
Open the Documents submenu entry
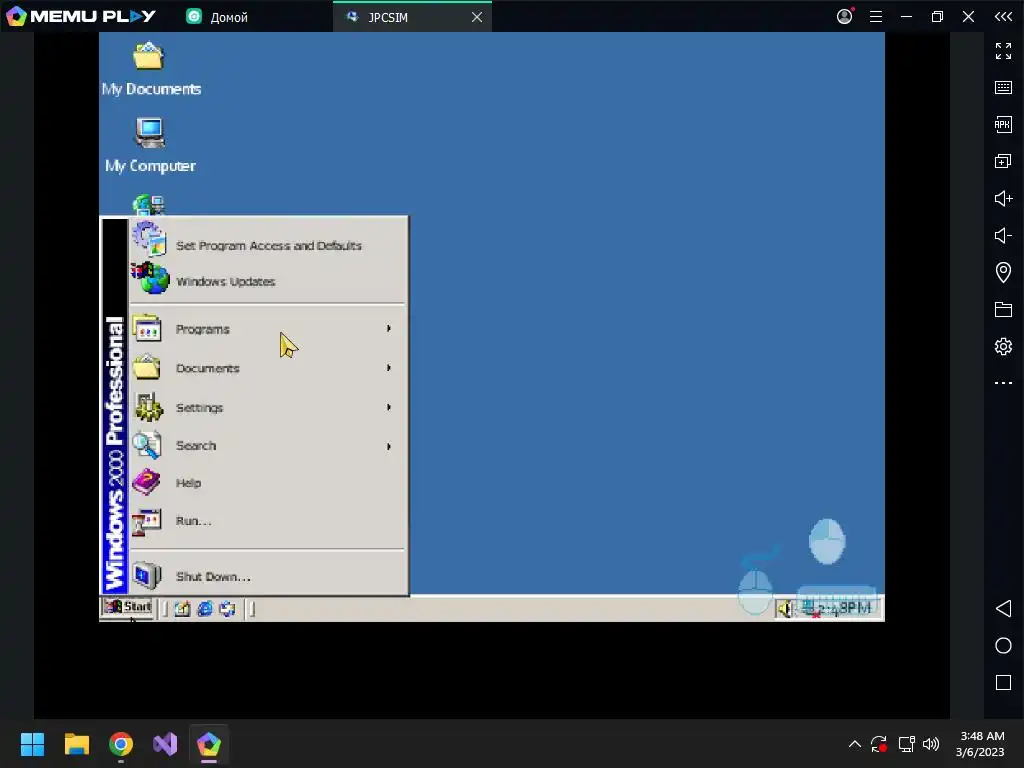tap(268, 368)
